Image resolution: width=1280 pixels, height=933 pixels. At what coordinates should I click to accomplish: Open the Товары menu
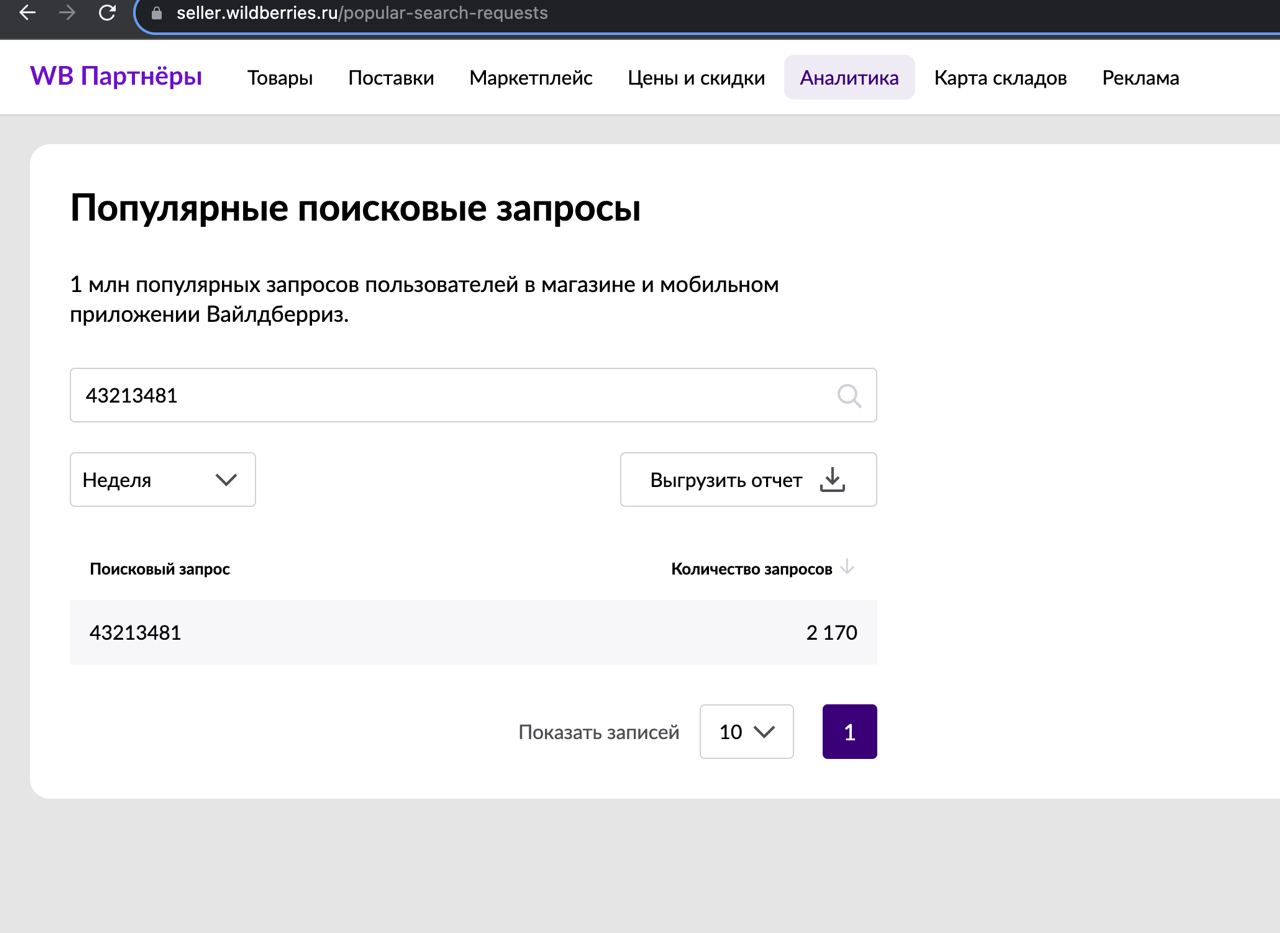click(280, 78)
